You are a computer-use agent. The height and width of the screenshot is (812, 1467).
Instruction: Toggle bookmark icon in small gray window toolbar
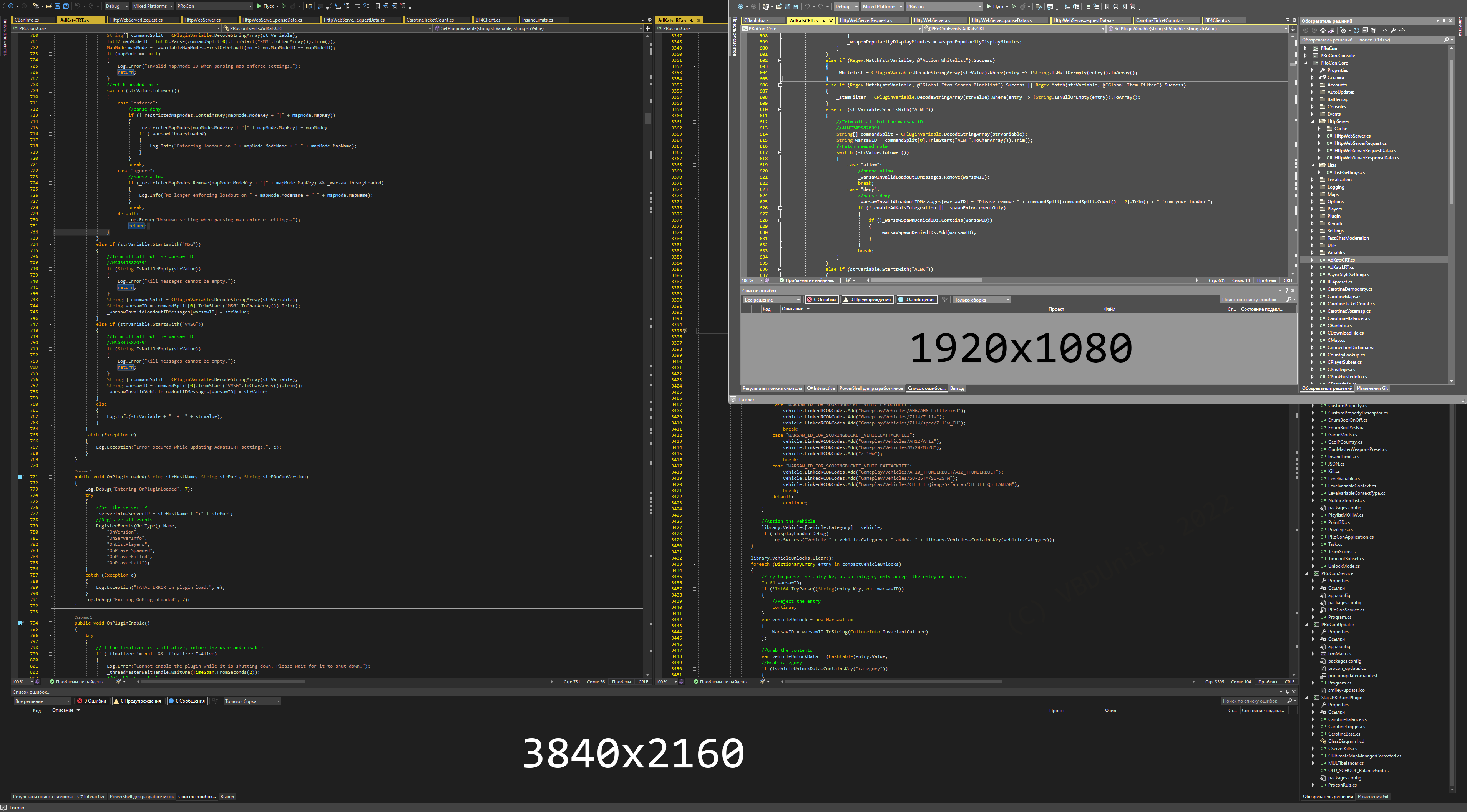[1108, 6]
